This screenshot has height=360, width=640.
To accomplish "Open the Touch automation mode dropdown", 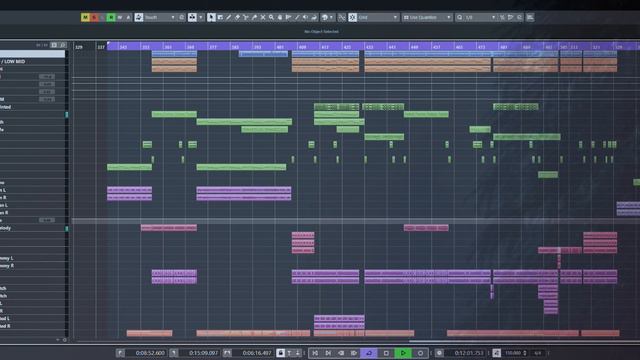I will pos(160,17).
